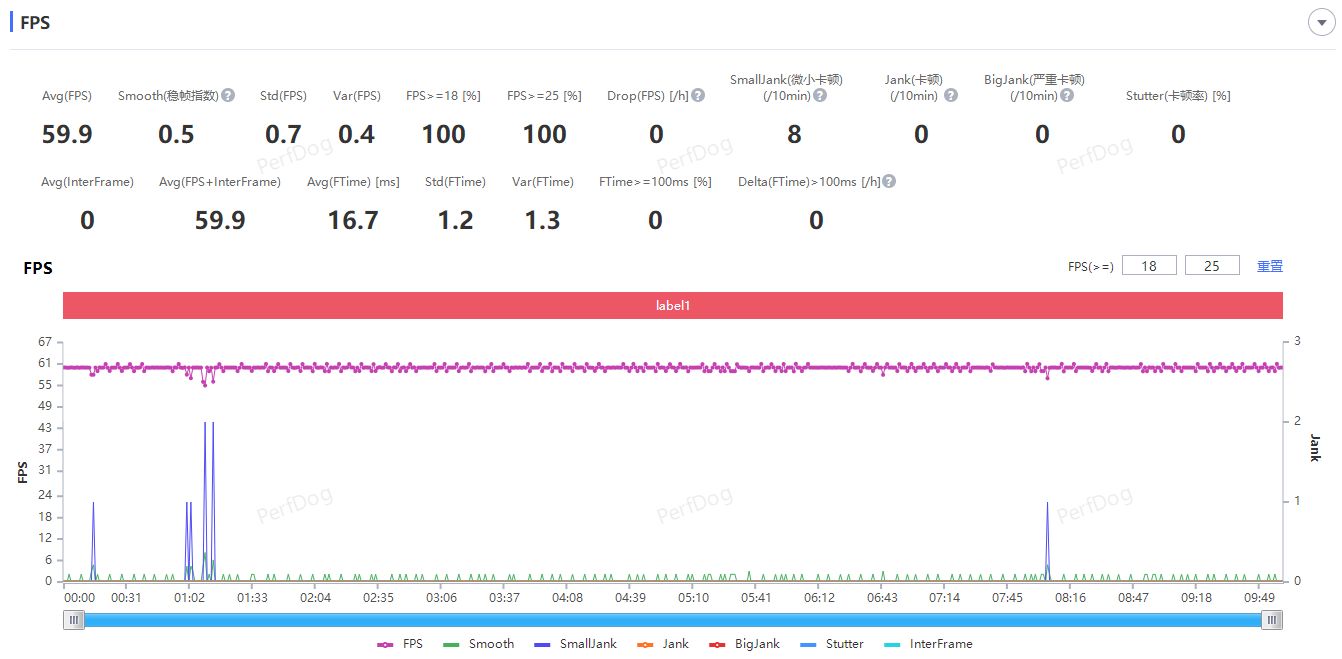Click the Avg(FTime) value 16.7
The height and width of the screenshot is (659, 1342).
tap(353, 220)
